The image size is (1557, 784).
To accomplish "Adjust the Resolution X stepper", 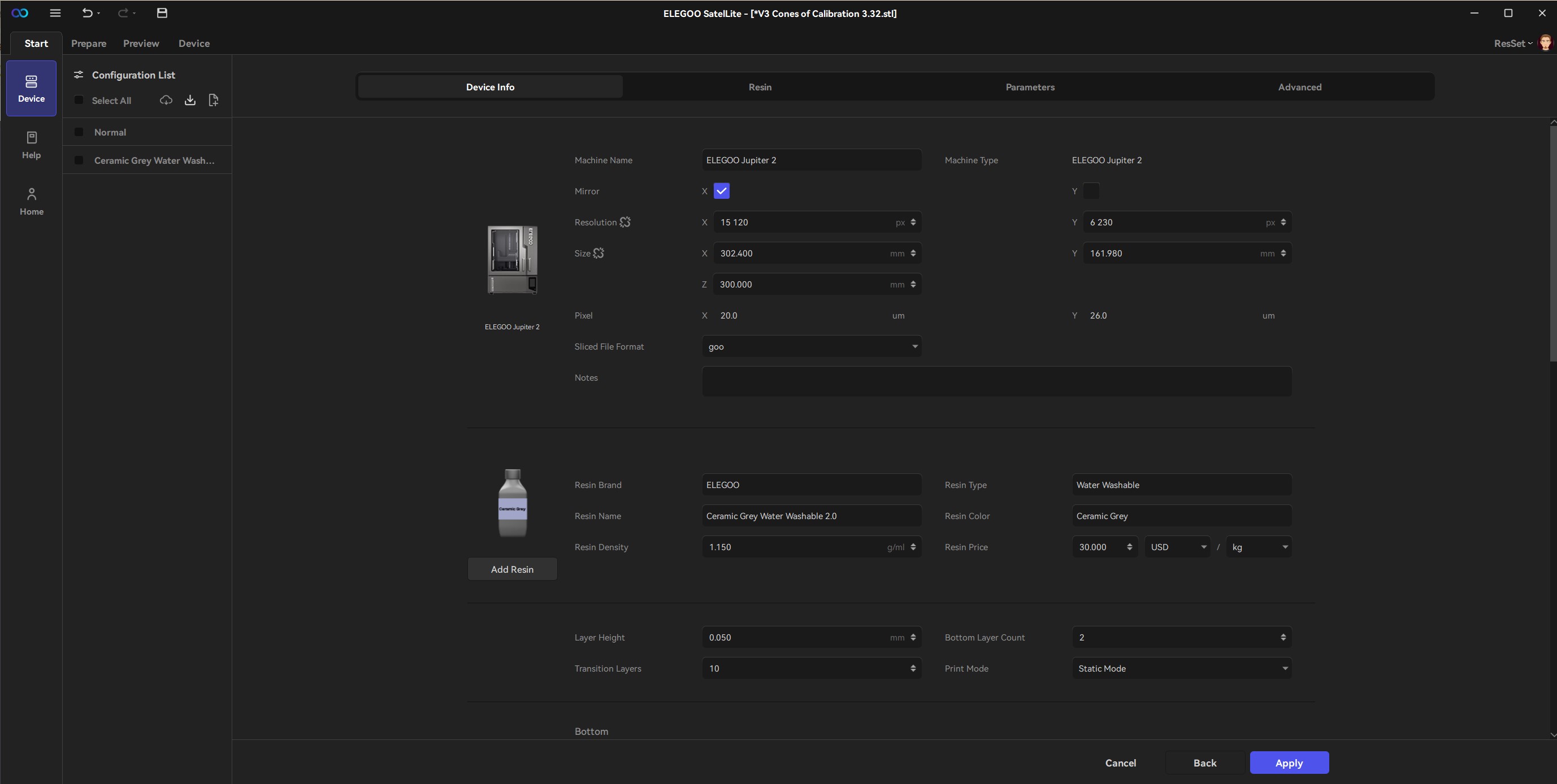I will tap(913, 223).
